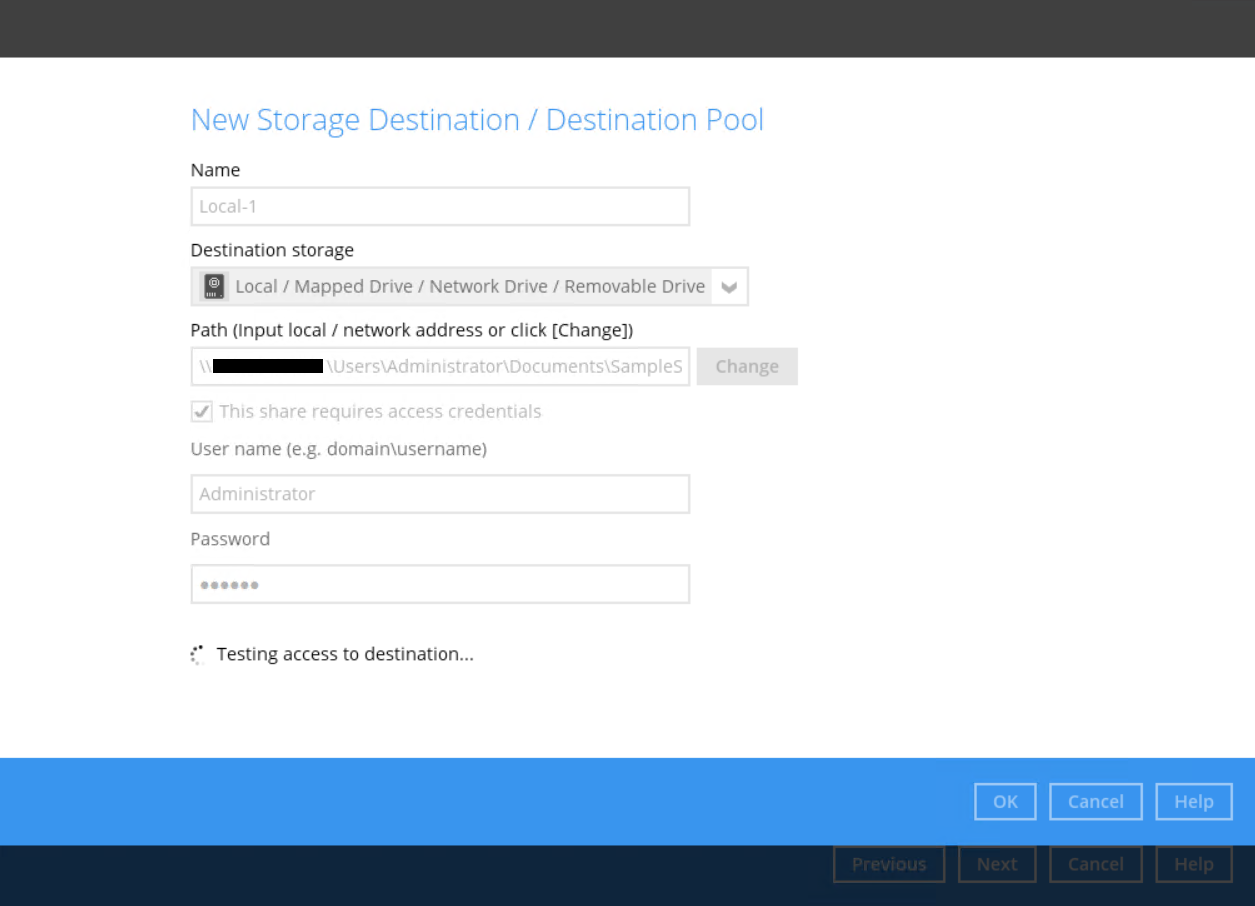Focus the Name field containing Local-1
The image size is (1255, 906).
tap(440, 207)
